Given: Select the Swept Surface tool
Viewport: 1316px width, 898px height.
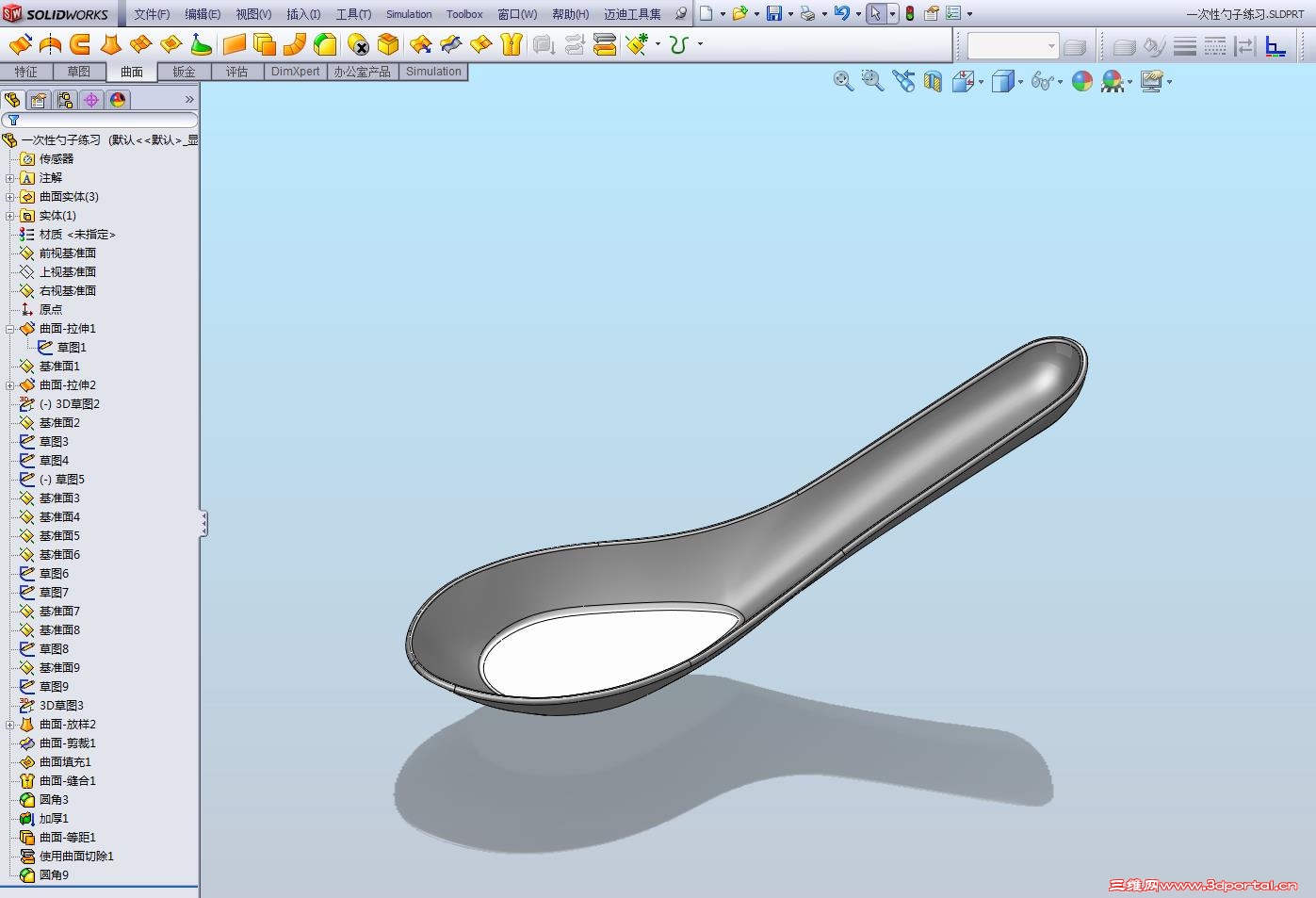Looking at the screenshot, I should pos(81,44).
